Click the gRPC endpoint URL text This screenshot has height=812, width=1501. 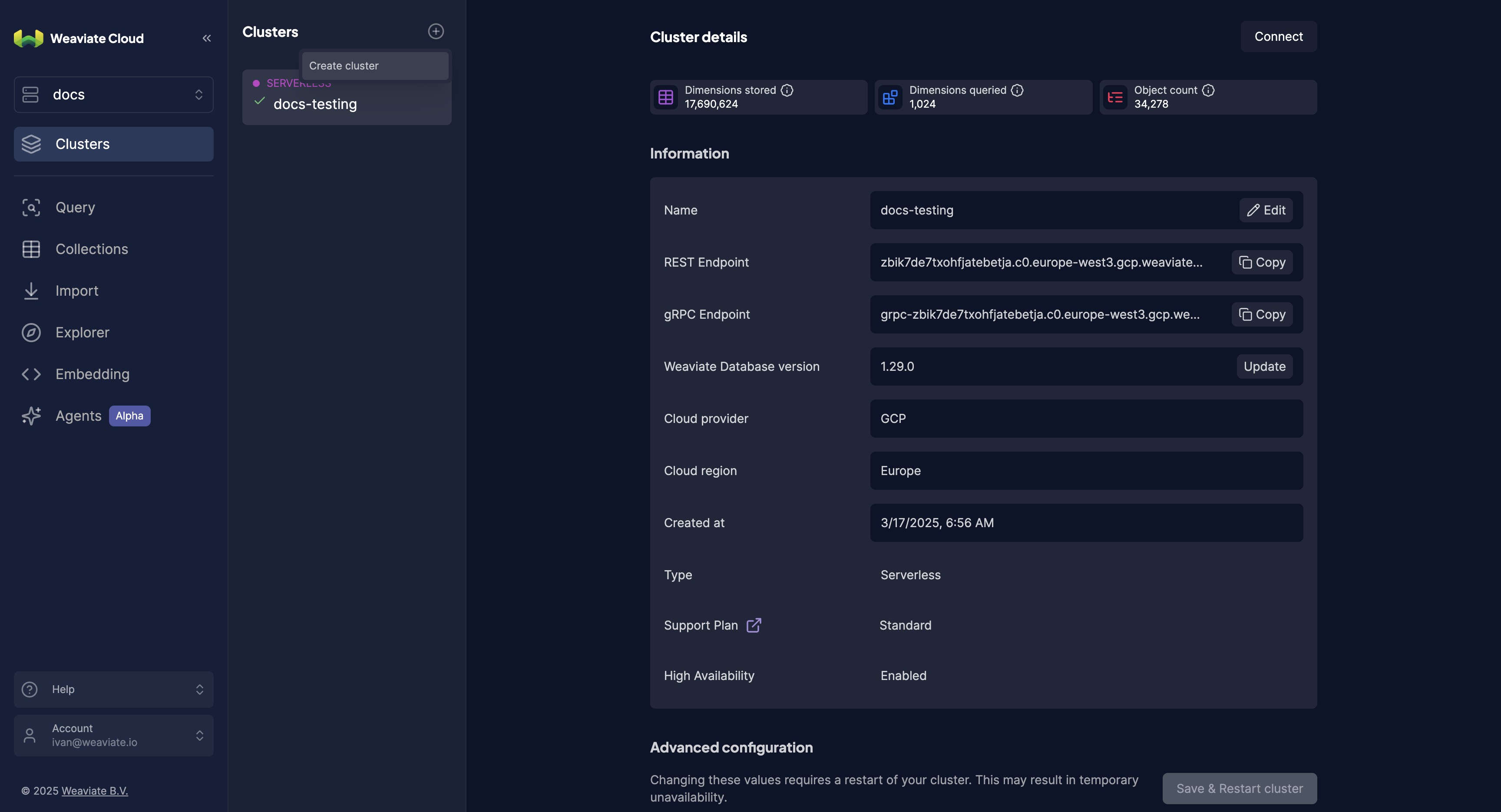click(1040, 314)
